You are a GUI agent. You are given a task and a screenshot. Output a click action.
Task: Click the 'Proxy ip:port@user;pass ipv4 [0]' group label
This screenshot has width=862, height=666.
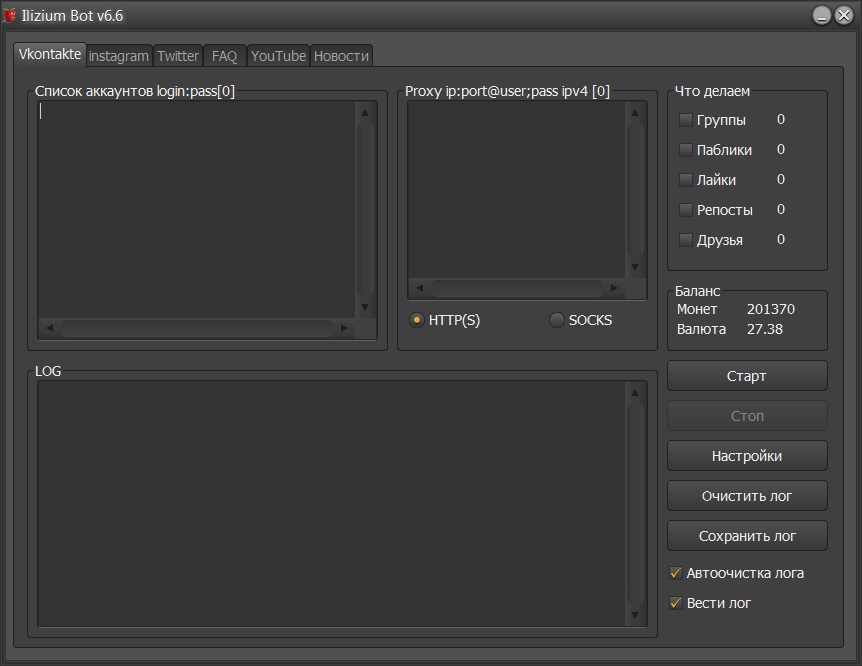pos(507,91)
